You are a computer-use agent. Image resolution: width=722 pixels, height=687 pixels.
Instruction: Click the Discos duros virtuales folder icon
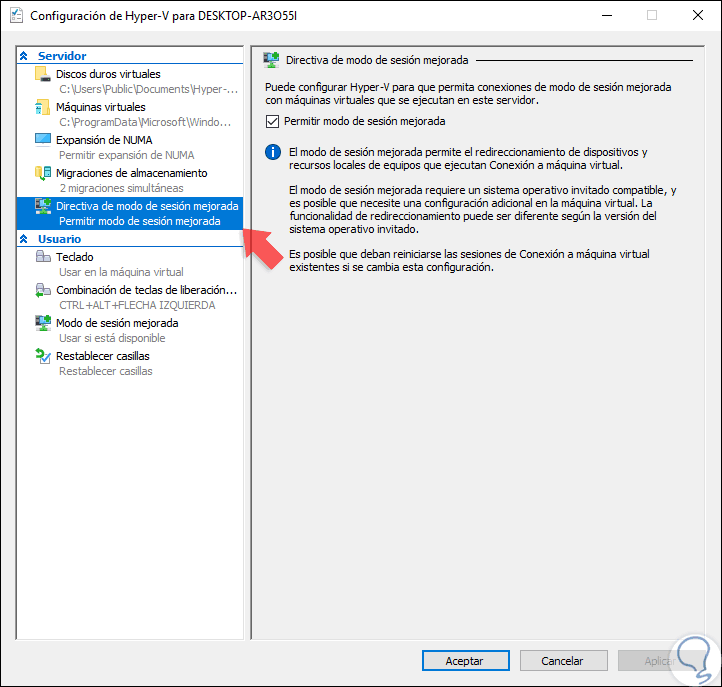point(43,74)
